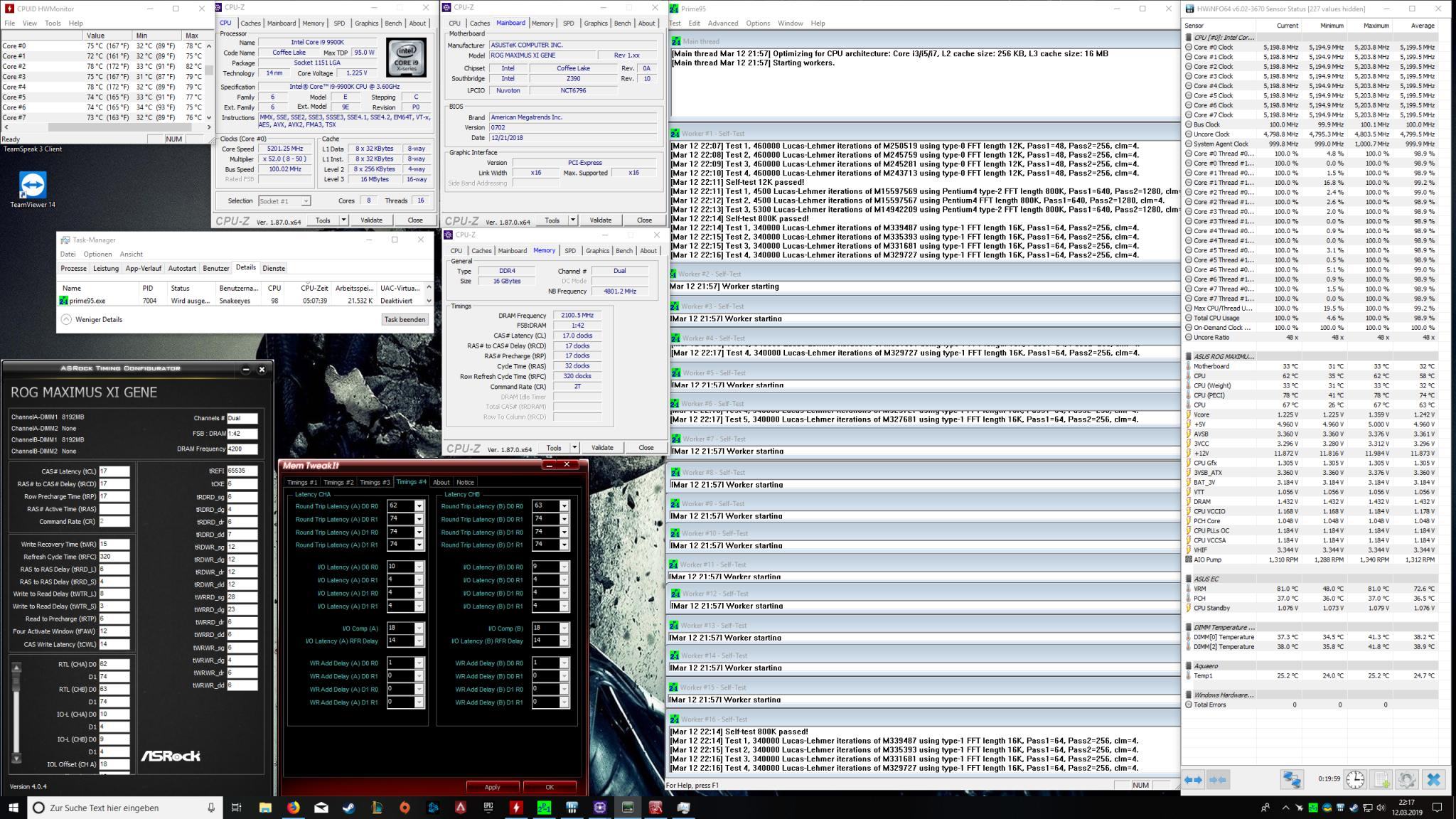
Task: Open Leistung tab in Task-Manager
Action: tap(106, 268)
